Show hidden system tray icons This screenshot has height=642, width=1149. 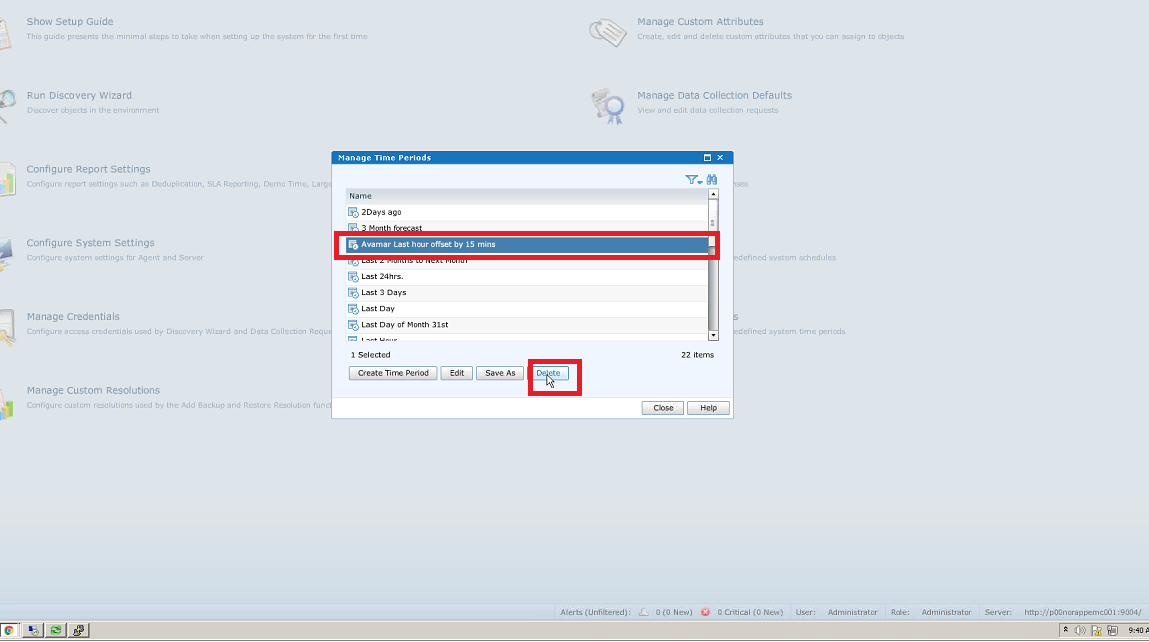[1065, 630]
